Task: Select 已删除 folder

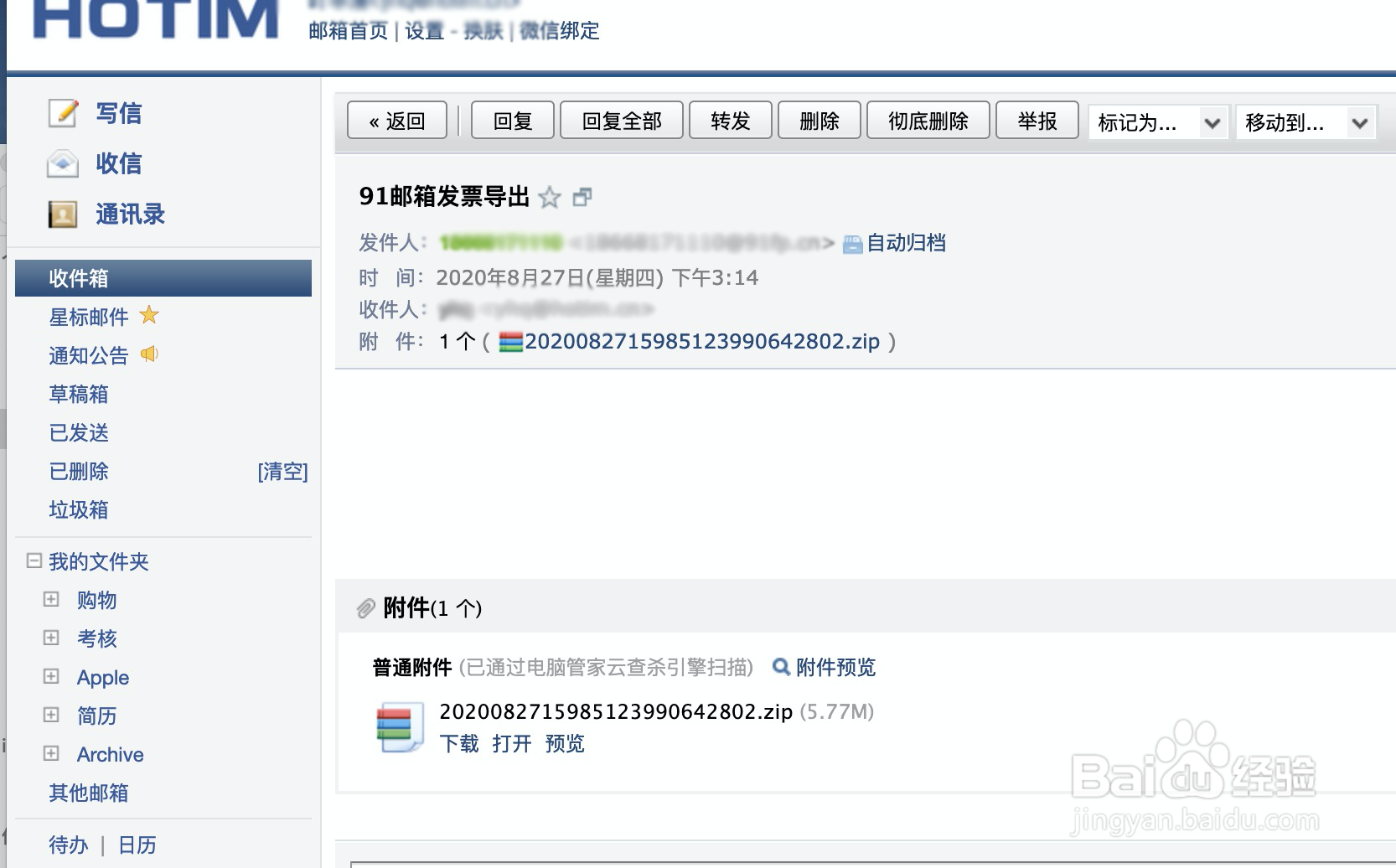Action: [x=79, y=471]
